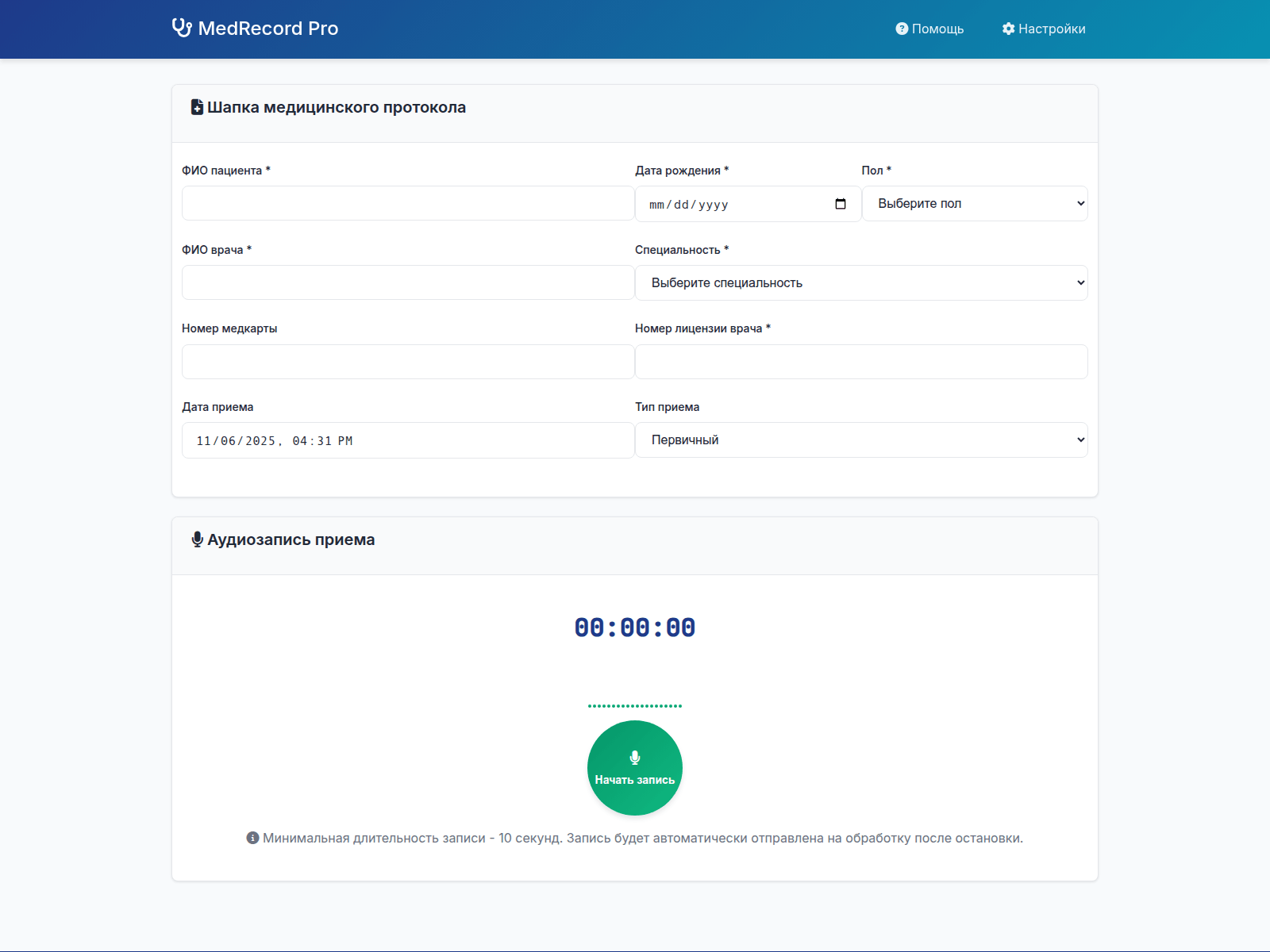
Task: Click the microphone icon beside Аудиозапись приема
Action: coord(198,539)
